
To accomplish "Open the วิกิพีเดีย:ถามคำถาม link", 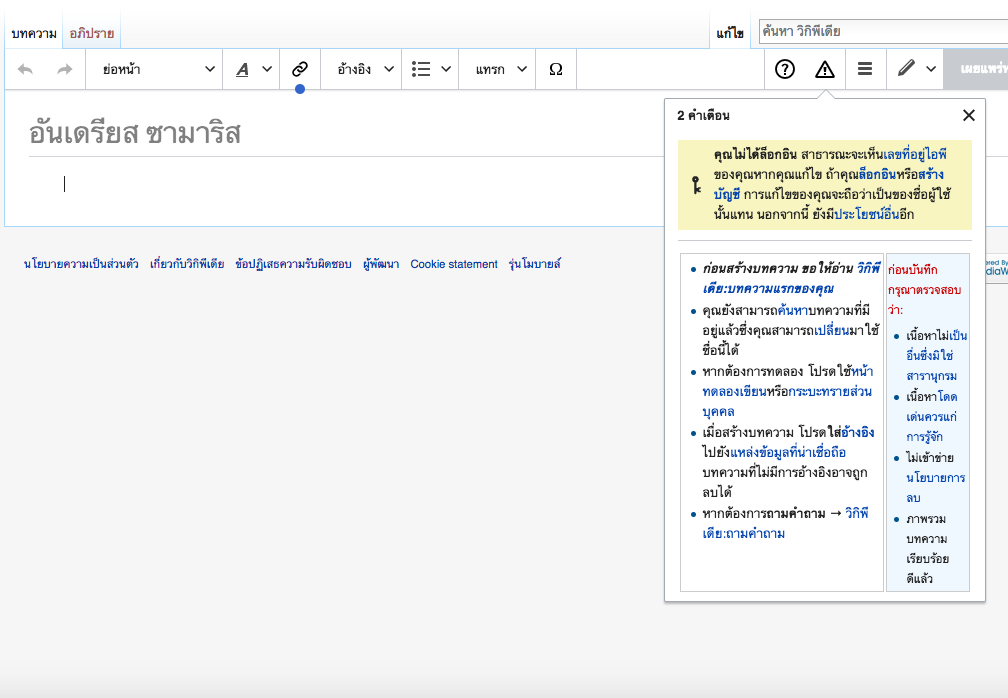I will click(x=786, y=523).
